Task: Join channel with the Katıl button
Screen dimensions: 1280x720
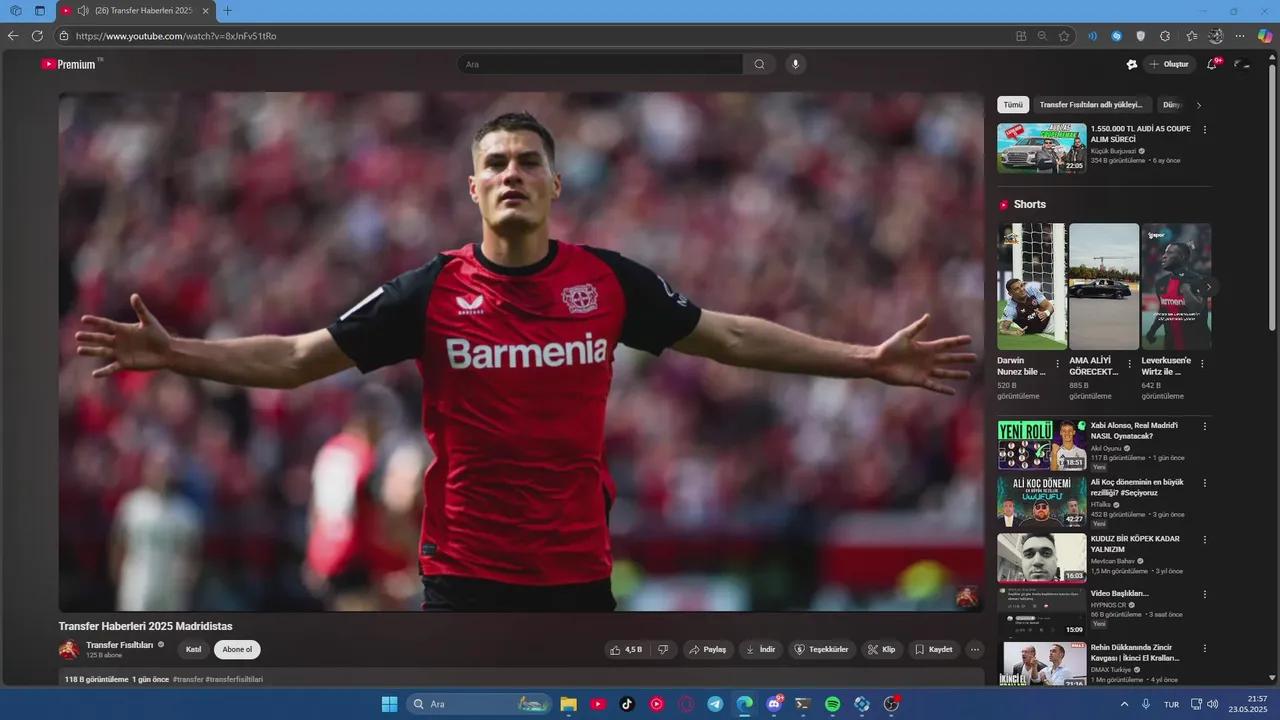Action: coord(193,649)
